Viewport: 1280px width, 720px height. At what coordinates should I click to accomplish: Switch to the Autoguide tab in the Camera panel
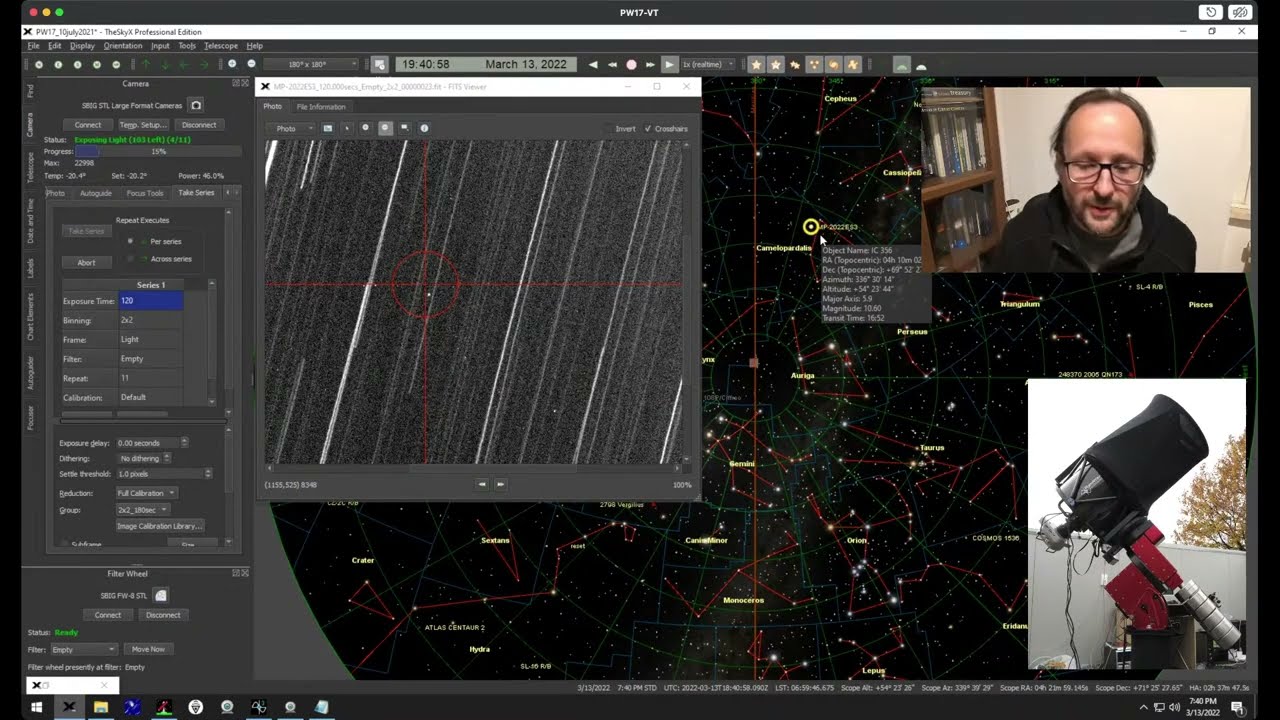96,193
